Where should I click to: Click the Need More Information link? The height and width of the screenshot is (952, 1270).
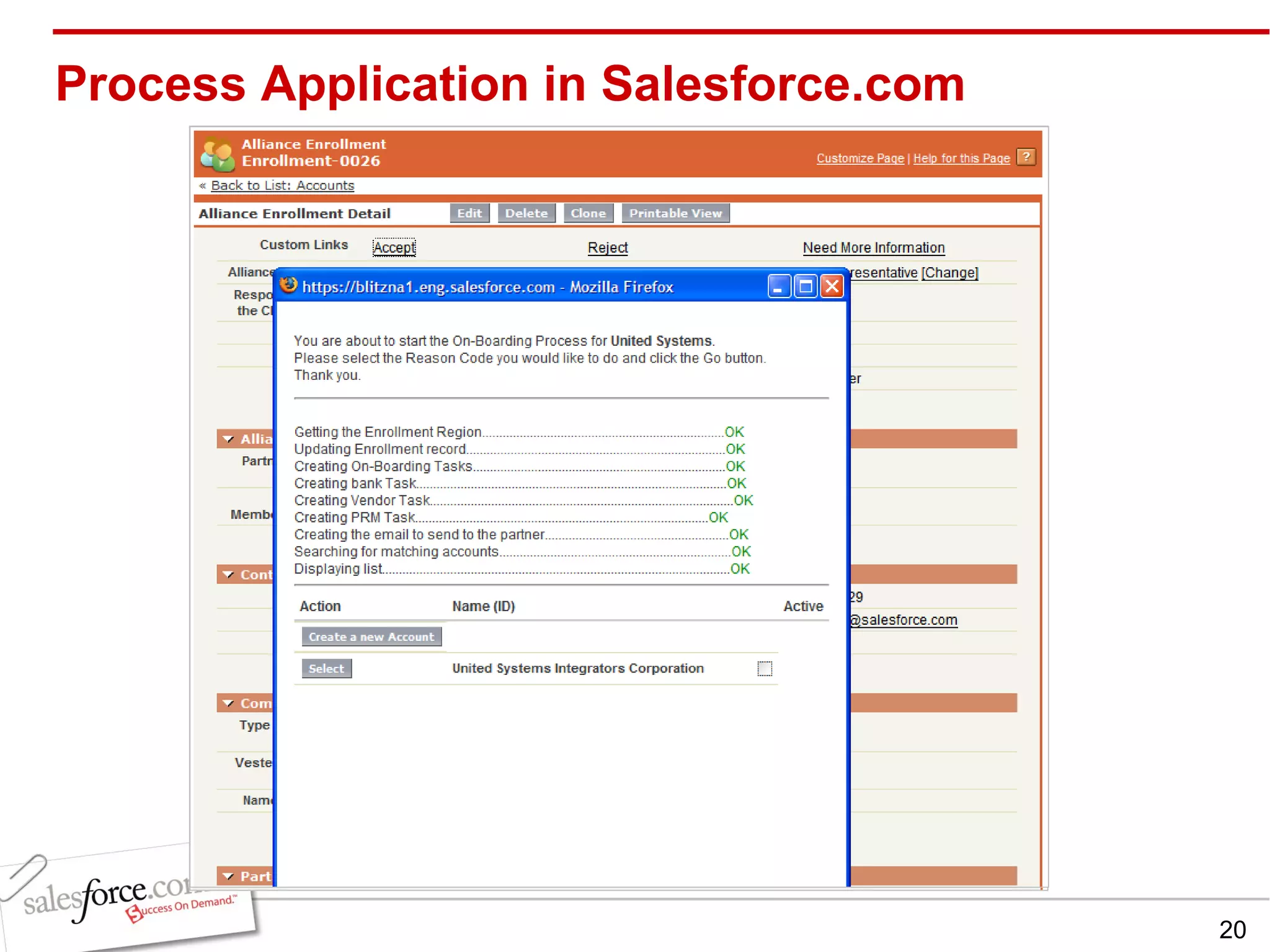[x=874, y=248]
